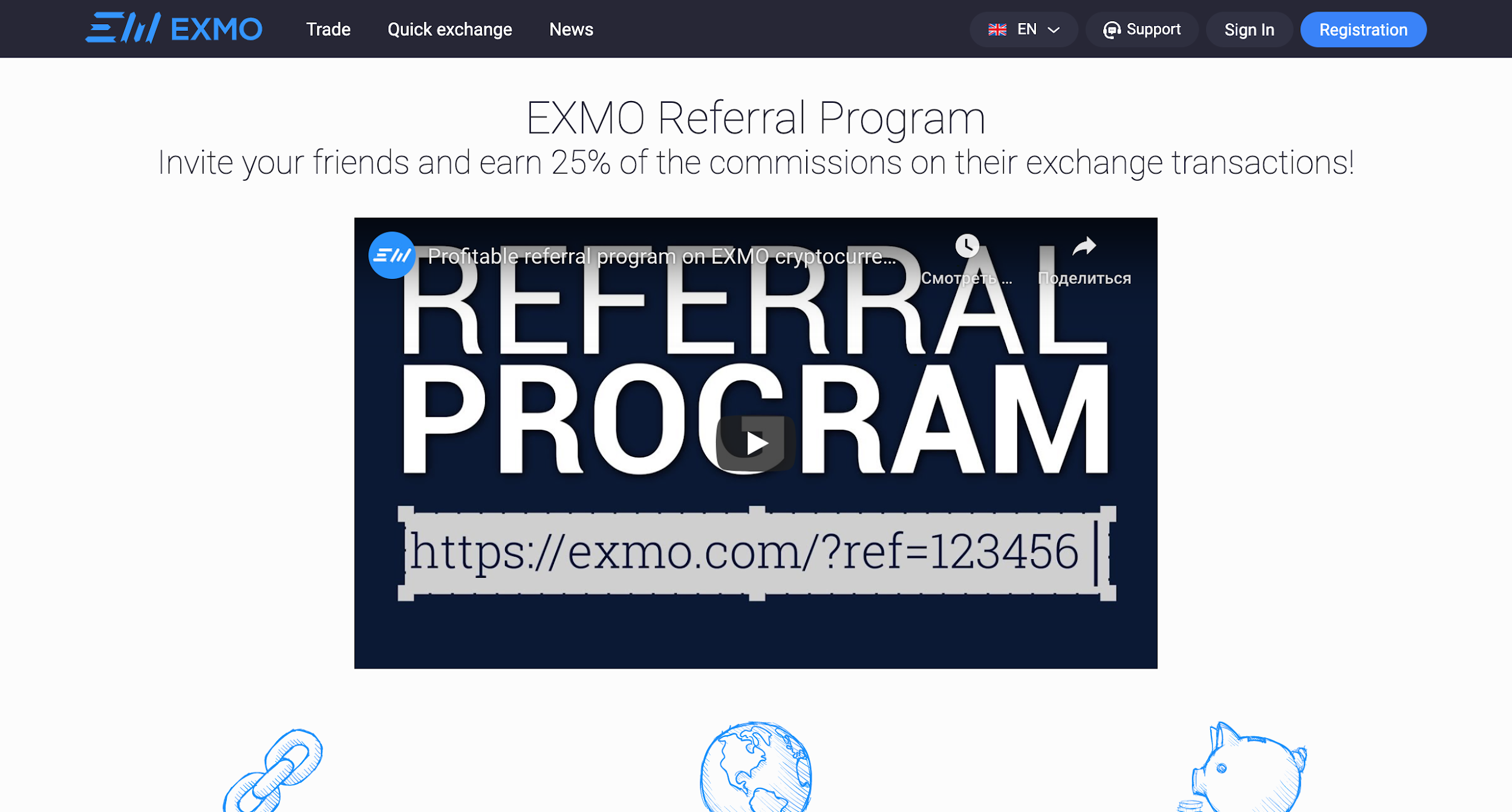Viewport: 1512px width, 812px height.
Task: Click the YouTube video play button
Action: 756,442
